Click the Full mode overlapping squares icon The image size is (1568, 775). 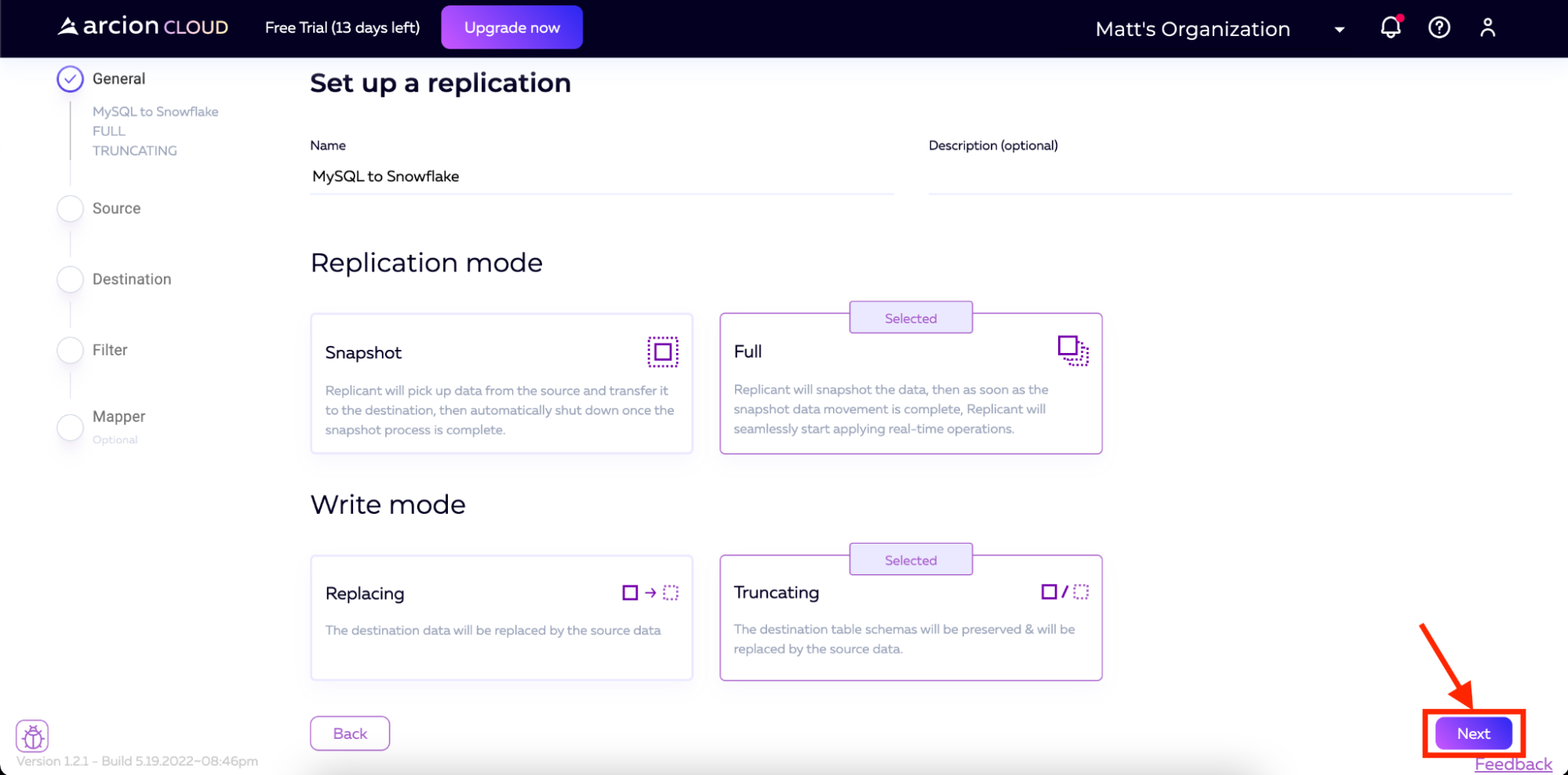tap(1072, 350)
